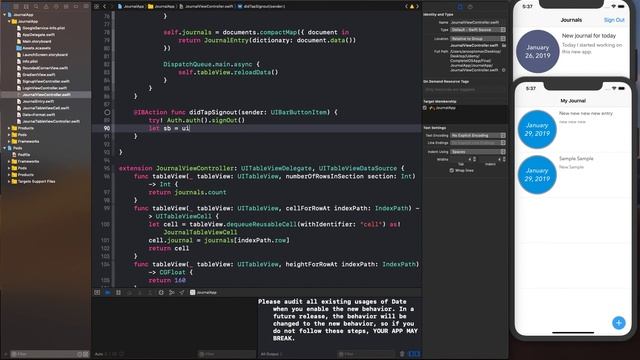The width and height of the screenshot is (640, 360).
Task: Clear console with the trash icon
Action: 402,354
